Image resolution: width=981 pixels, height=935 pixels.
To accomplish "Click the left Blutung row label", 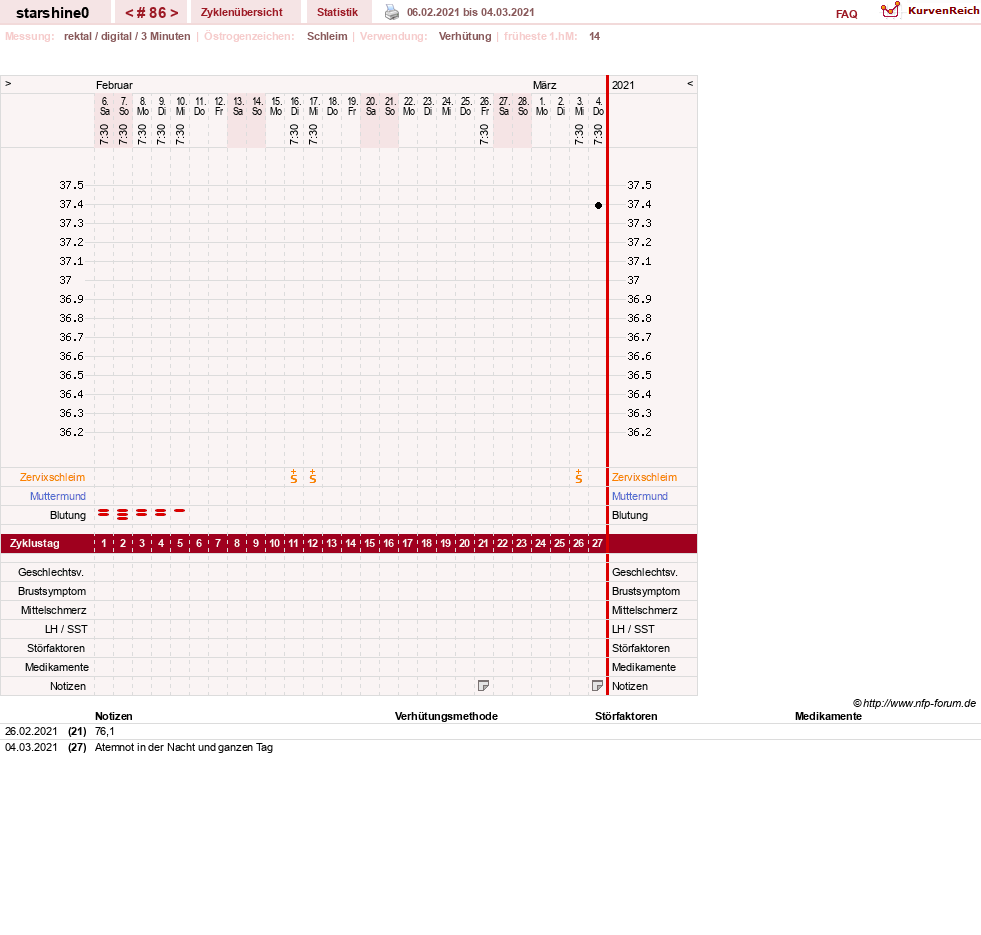I will (68, 515).
